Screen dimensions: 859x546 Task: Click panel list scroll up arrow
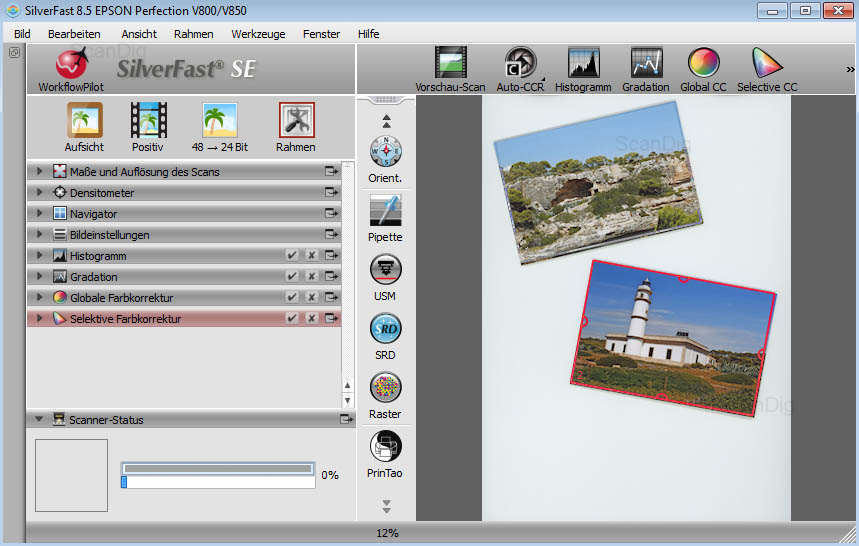(347, 386)
